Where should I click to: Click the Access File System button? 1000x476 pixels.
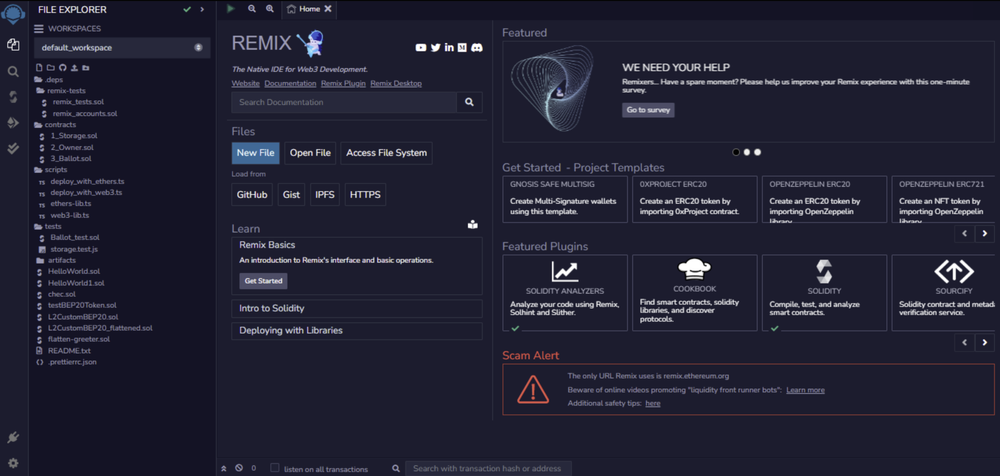386,153
